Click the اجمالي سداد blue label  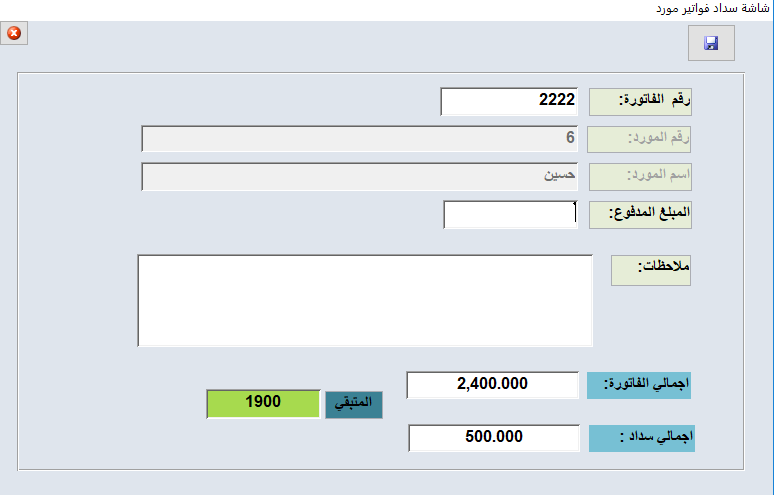[x=642, y=438]
